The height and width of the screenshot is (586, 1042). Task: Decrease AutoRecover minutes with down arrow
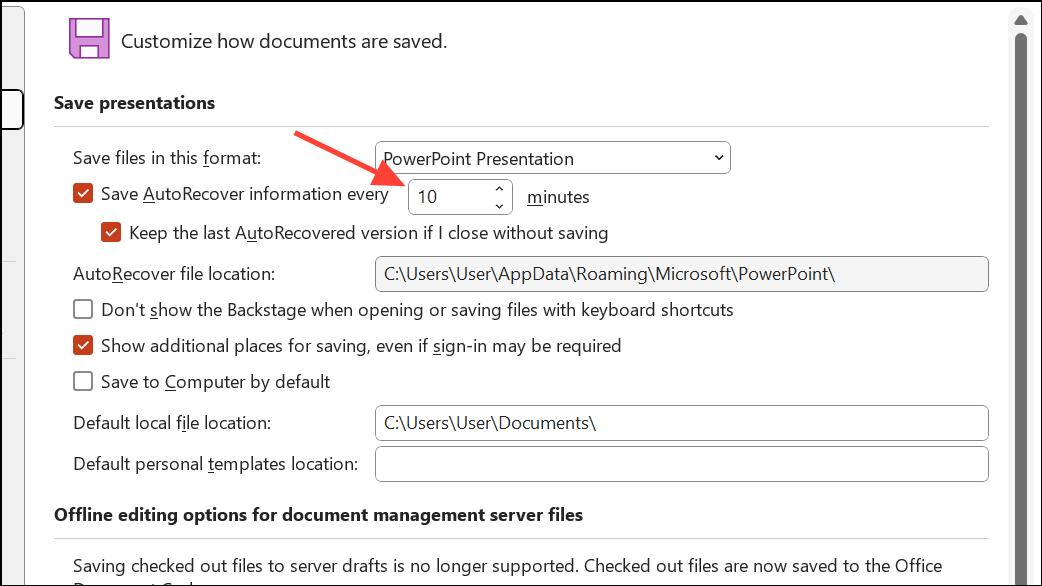click(498, 205)
